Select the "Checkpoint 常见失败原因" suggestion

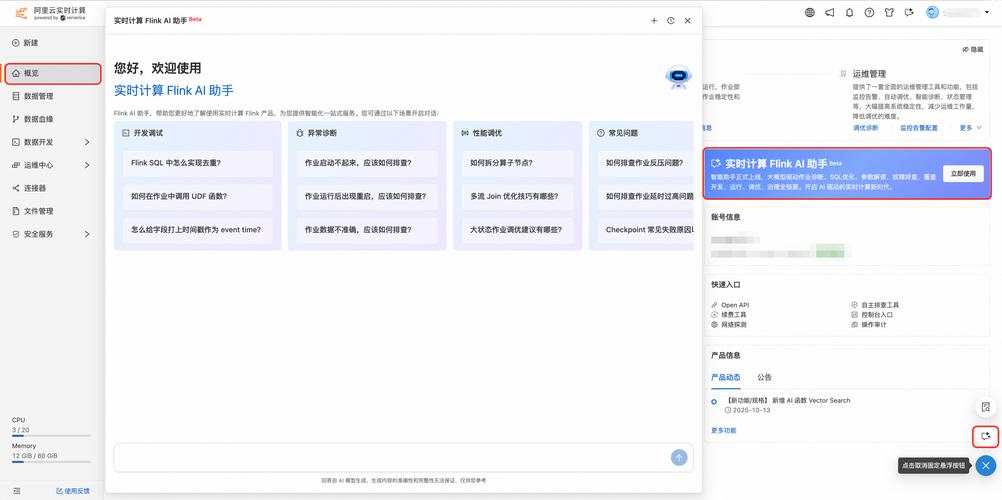645,230
